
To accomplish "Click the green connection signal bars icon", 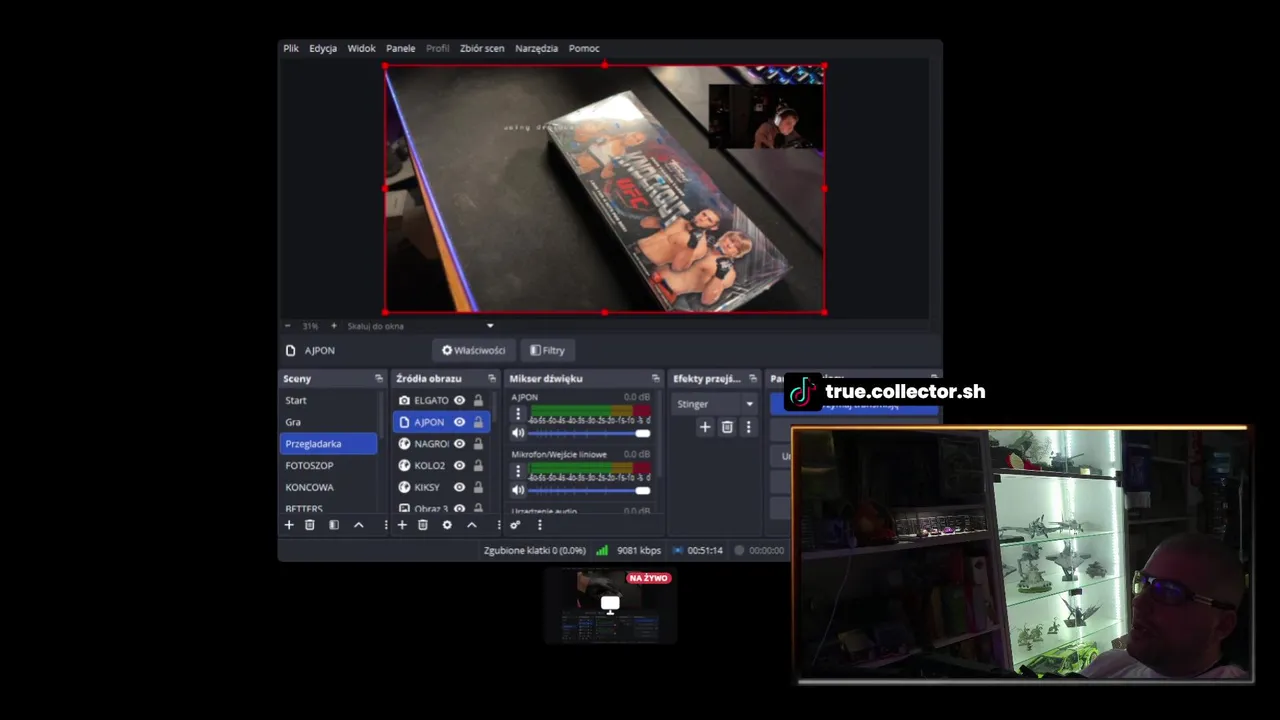I will pos(602,550).
